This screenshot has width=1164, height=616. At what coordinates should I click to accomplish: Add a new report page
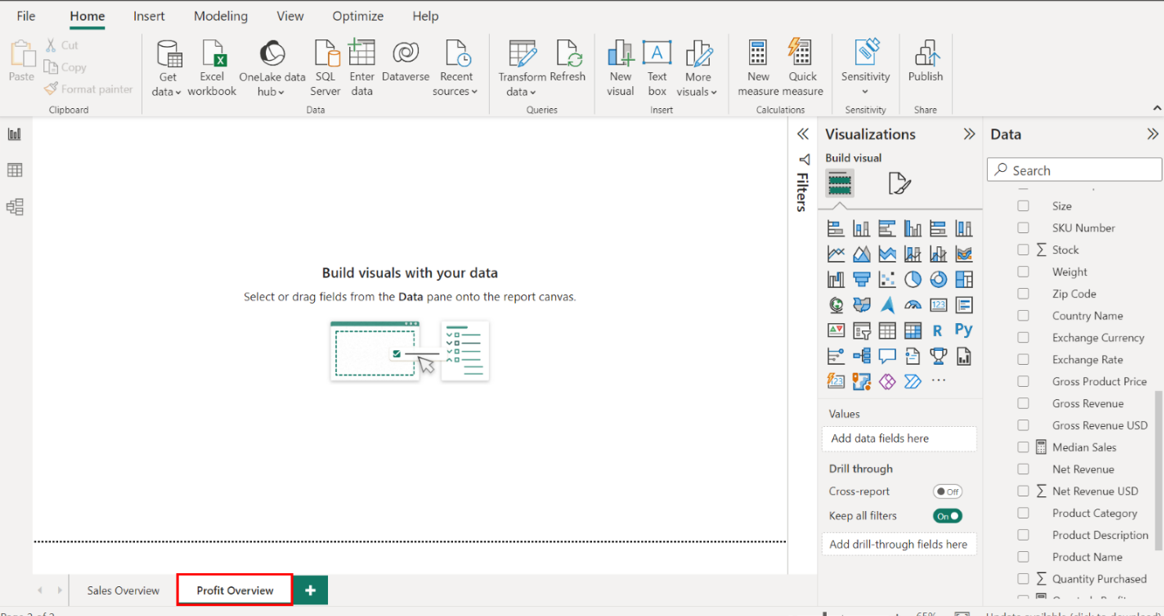310,590
